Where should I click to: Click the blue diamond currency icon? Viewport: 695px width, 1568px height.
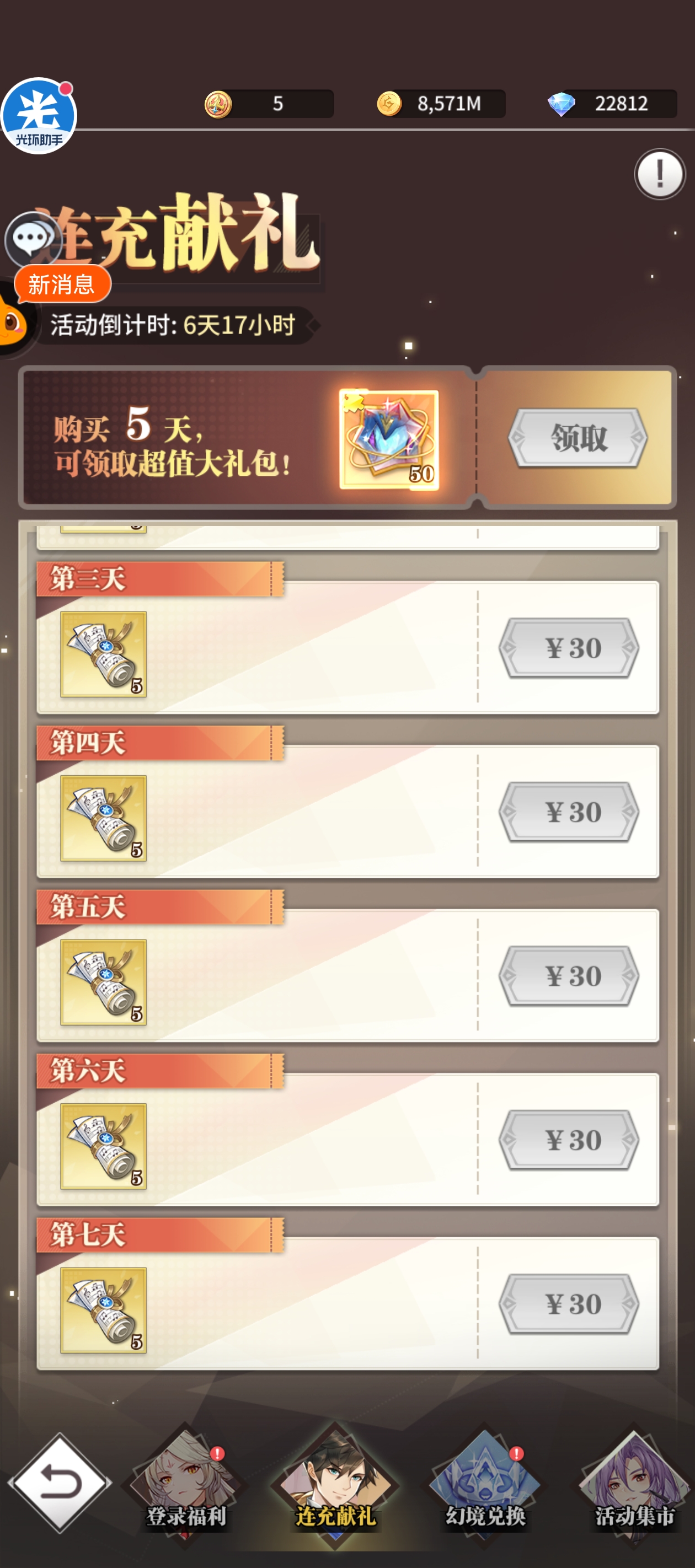pos(561,104)
